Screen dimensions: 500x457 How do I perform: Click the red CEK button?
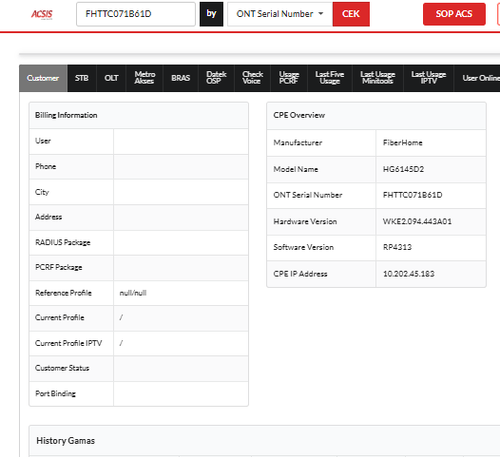coord(351,14)
